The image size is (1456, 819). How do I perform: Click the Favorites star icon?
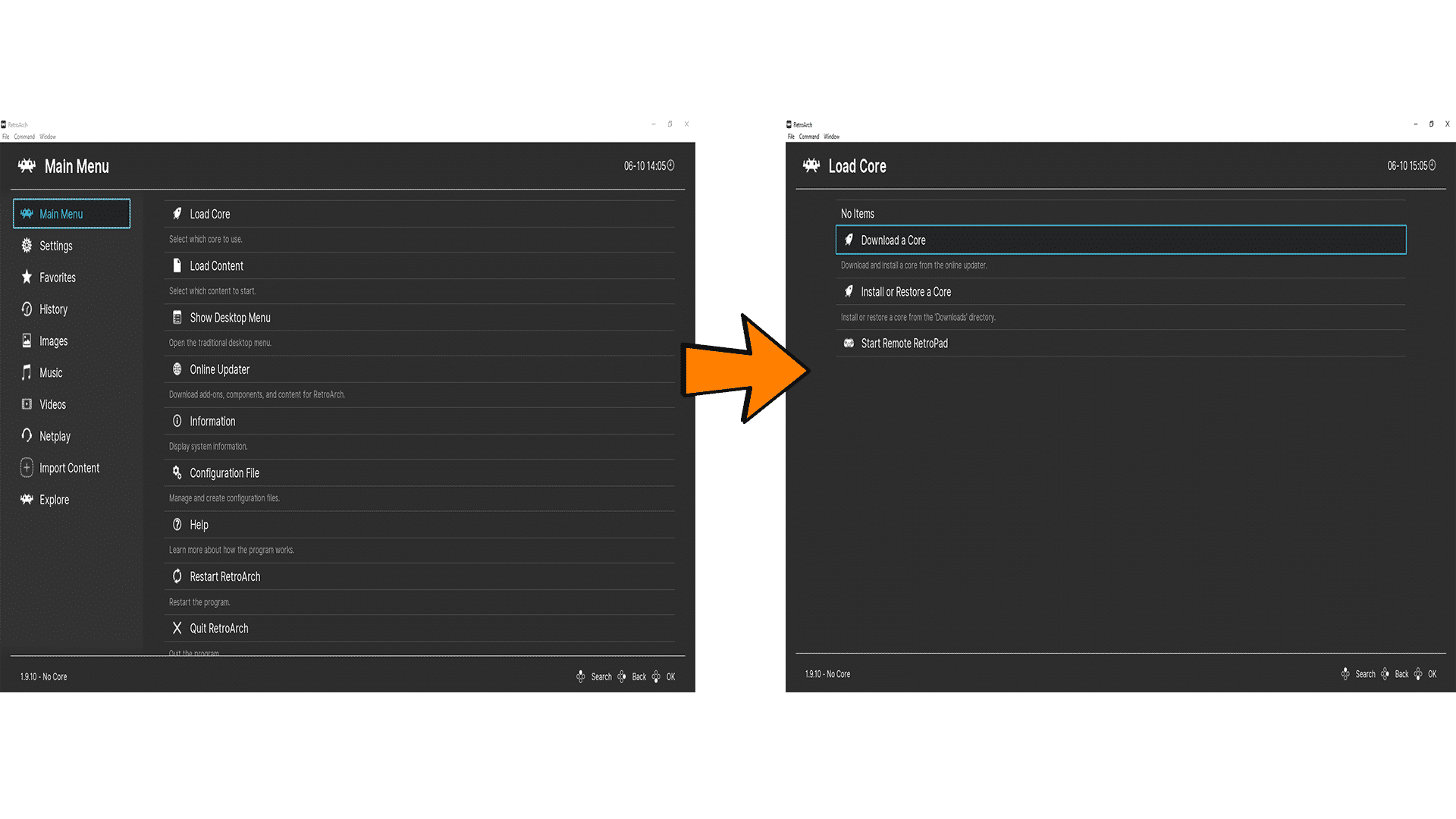27,277
